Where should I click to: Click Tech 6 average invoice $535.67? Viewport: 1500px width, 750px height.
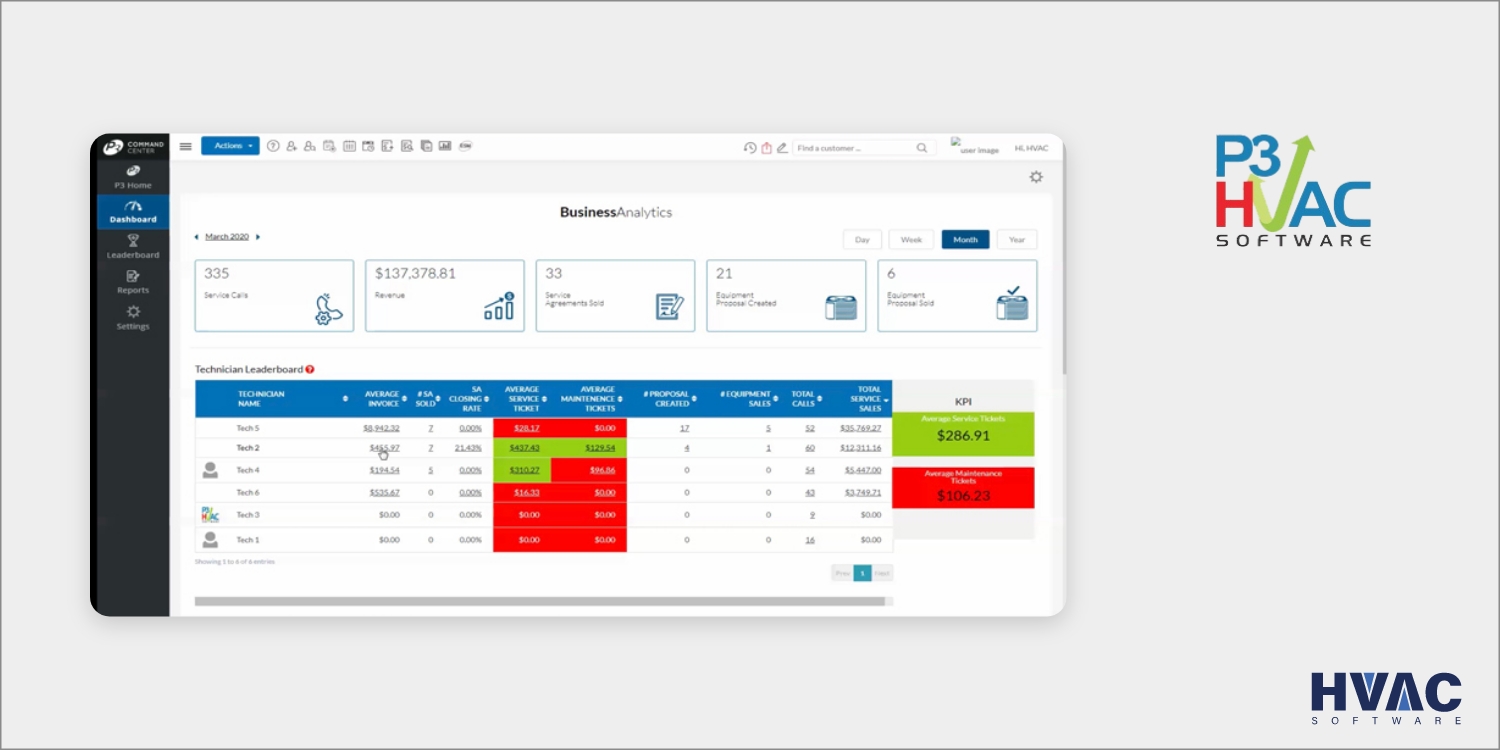(384, 492)
